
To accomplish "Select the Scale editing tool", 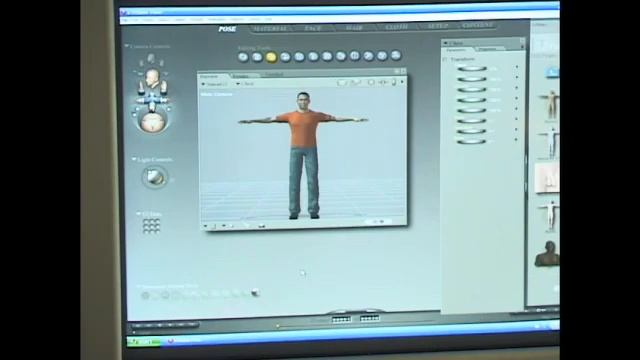I will (x=299, y=57).
